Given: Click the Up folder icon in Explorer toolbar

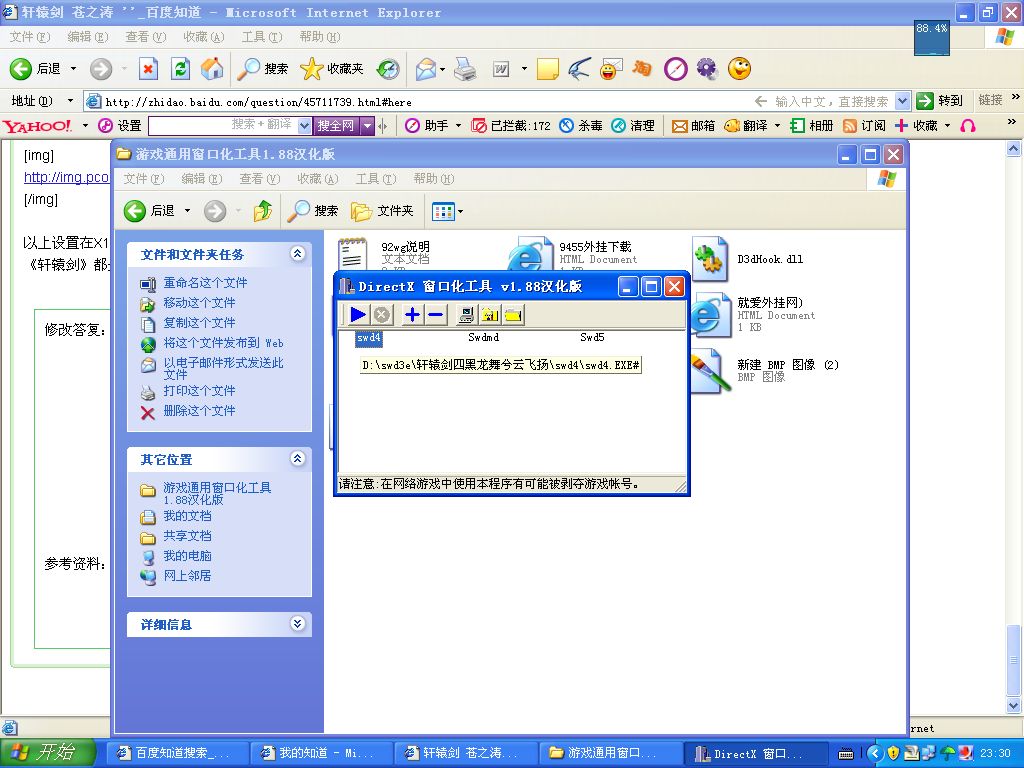Looking at the screenshot, I should [x=262, y=210].
